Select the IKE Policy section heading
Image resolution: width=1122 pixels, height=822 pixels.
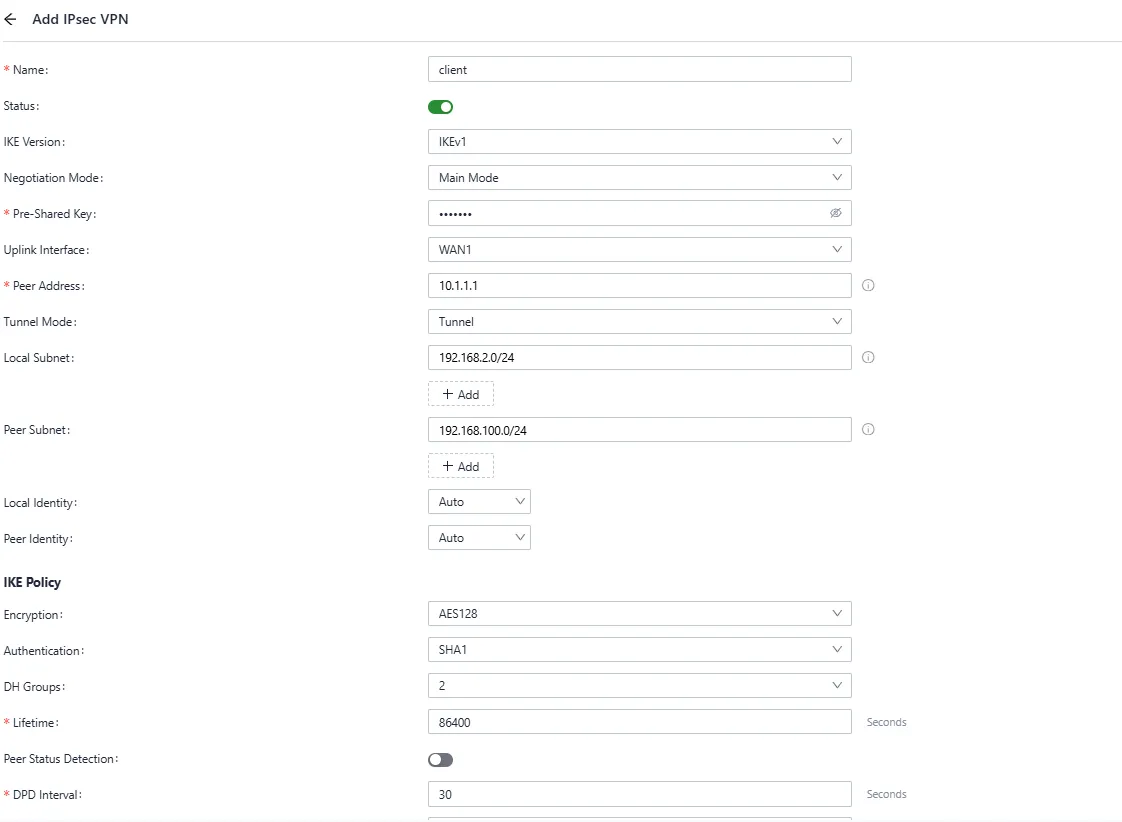[x=32, y=582]
